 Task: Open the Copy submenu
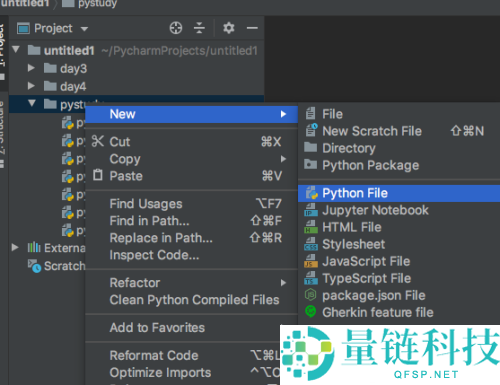(192, 159)
